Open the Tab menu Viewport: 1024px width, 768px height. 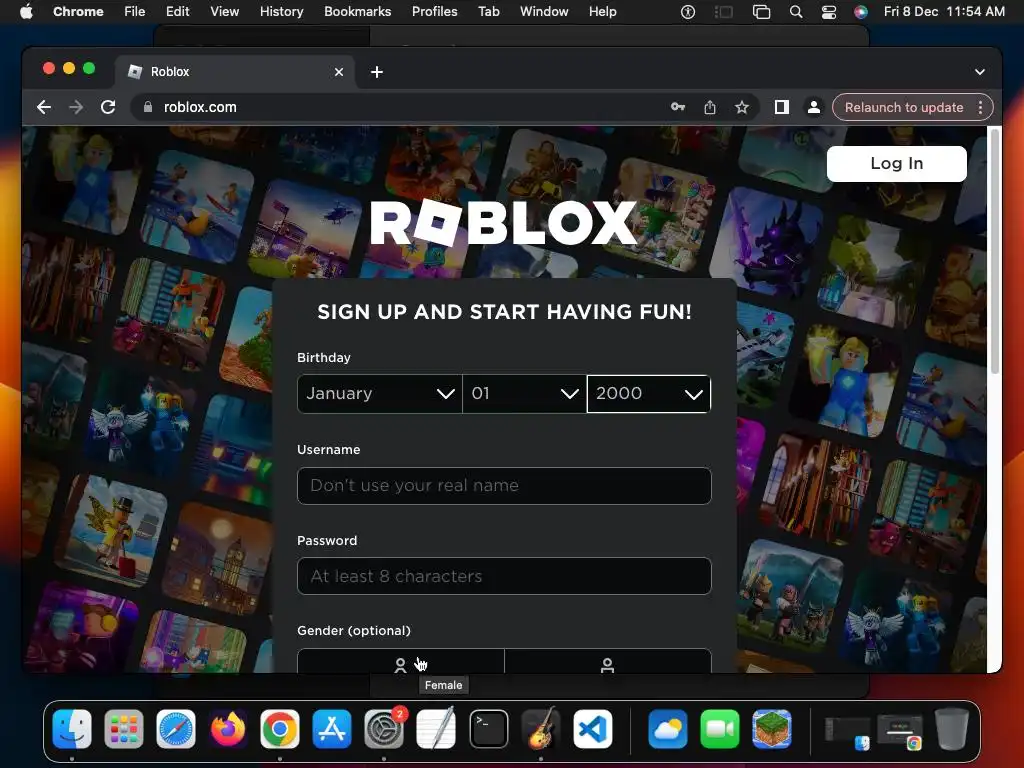(x=488, y=12)
